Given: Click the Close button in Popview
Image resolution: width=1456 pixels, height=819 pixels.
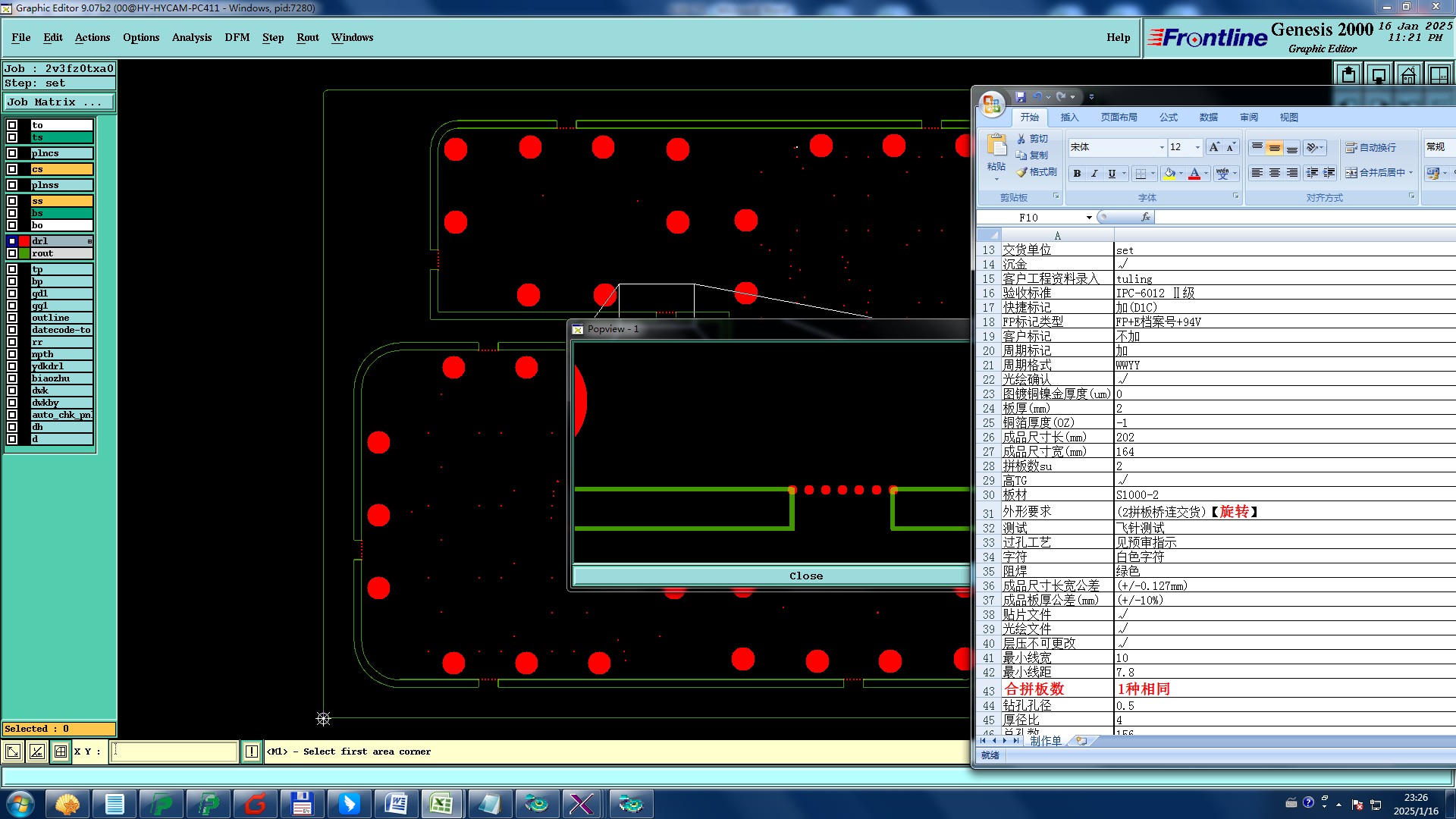Looking at the screenshot, I should click(805, 576).
